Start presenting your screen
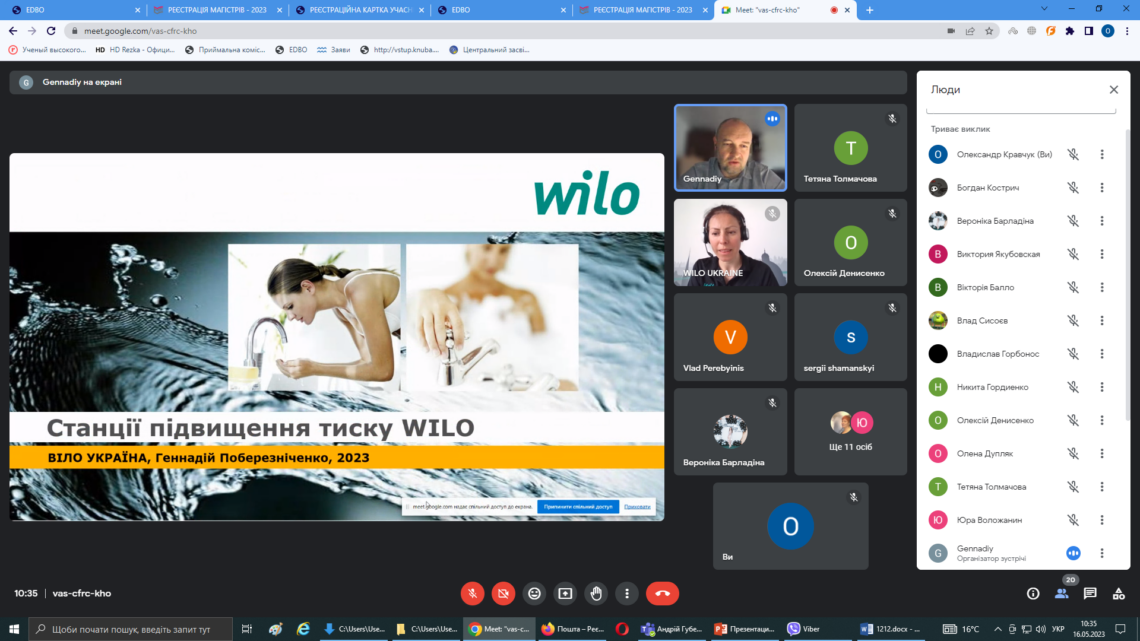 coord(565,594)
